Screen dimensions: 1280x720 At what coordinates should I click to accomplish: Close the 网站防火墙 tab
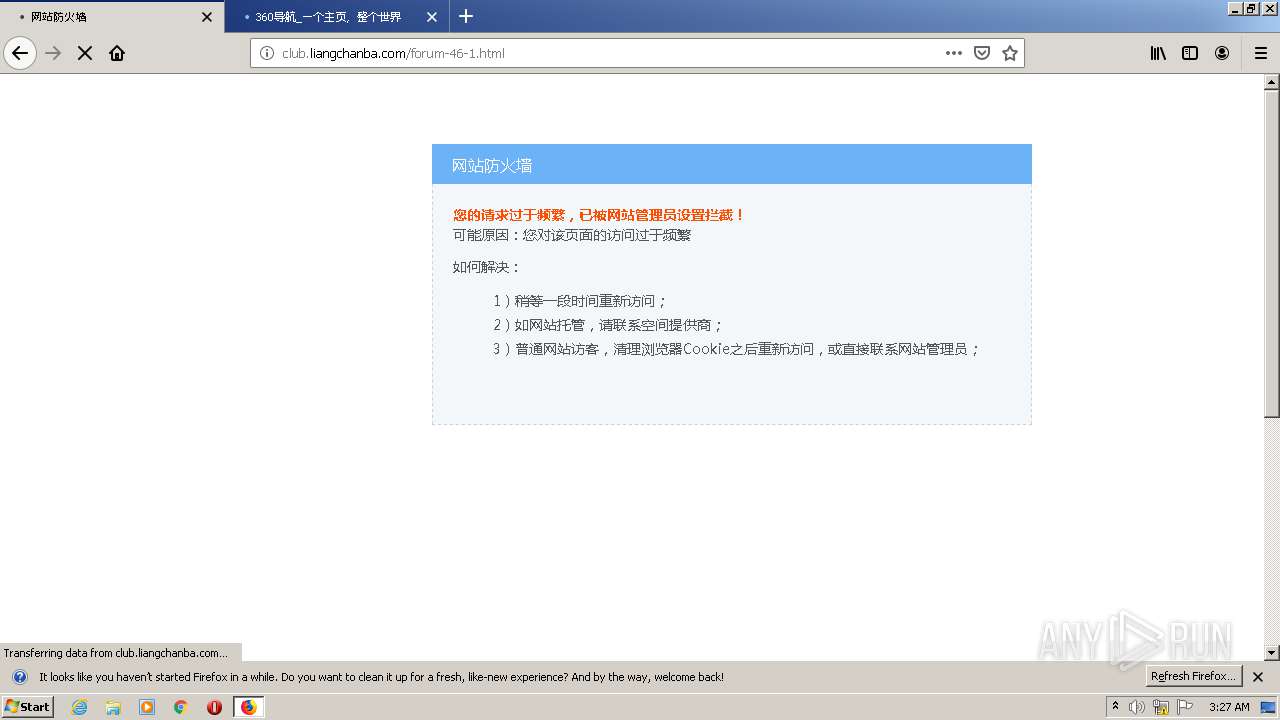(x=207, y=17)
